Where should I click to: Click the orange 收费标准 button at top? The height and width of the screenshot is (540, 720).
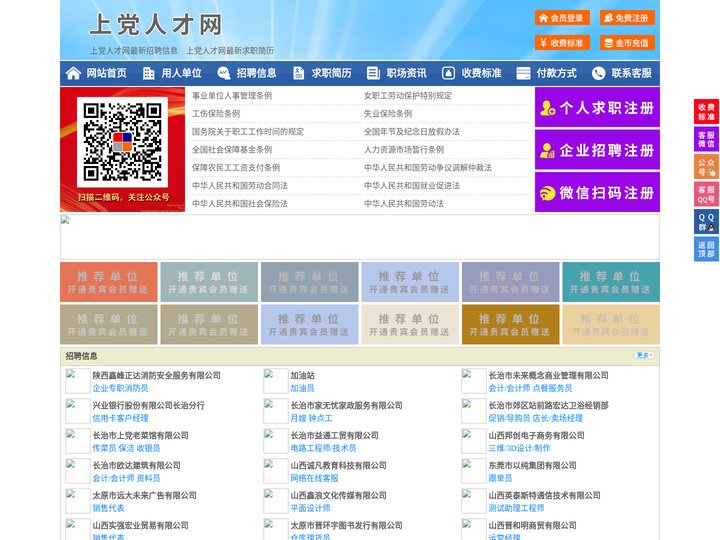(x=562, y=43)
